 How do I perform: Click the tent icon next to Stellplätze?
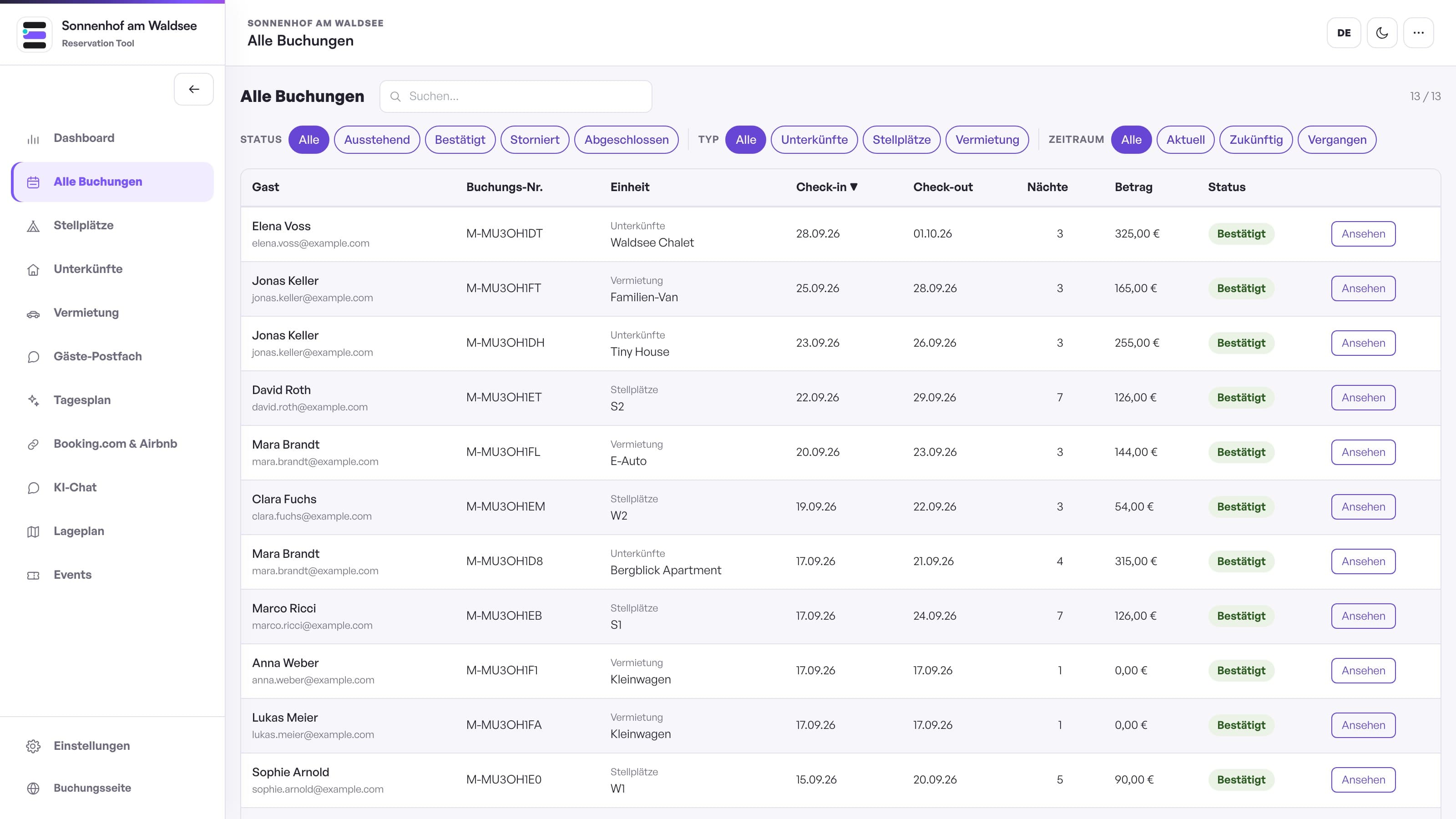pyautogui.click(x=33, y=226)
